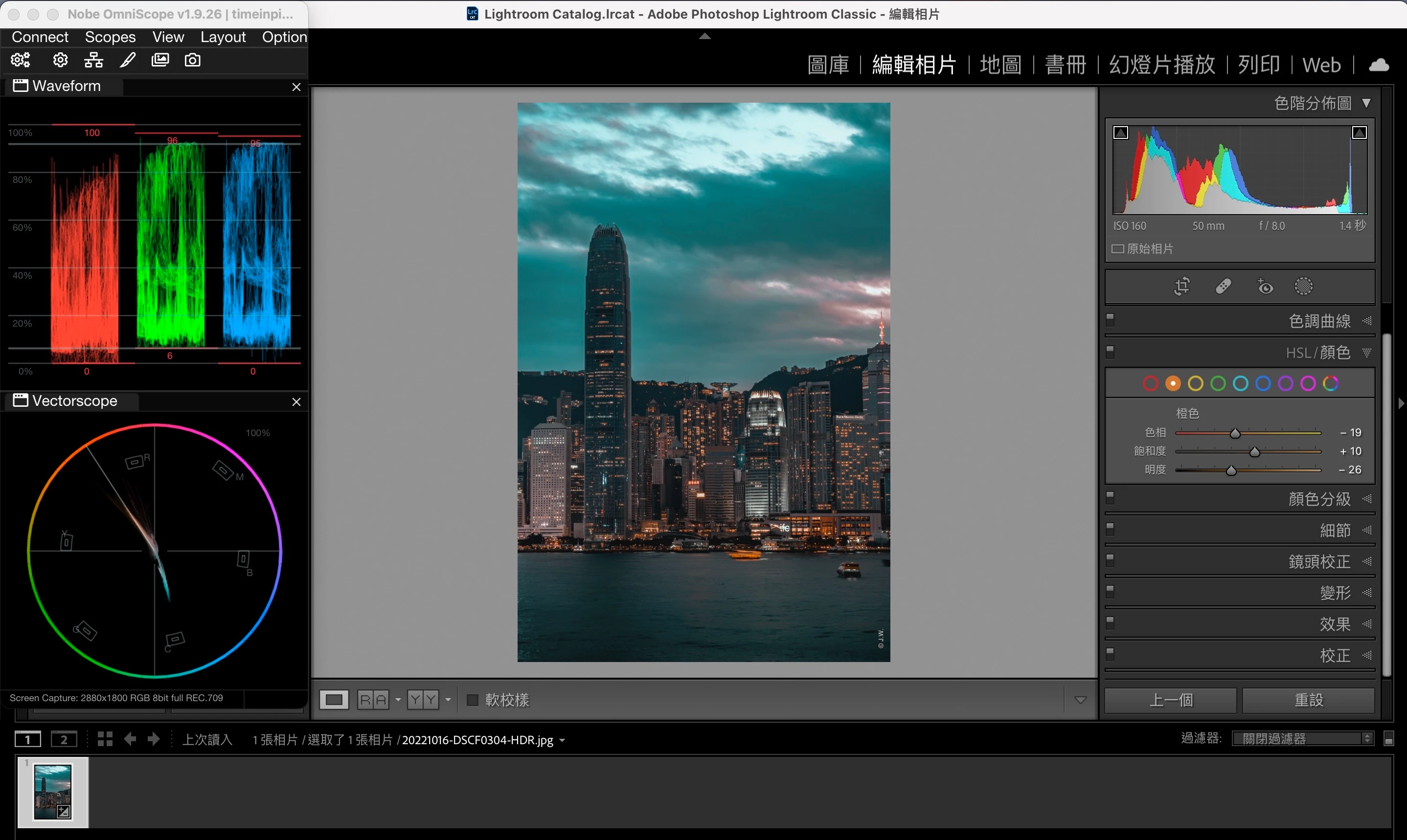Screen dimensions: 1407x840
Task: Expand the 色調曲線 panel
Action: pyautogui.click(x=1319, y=321)
